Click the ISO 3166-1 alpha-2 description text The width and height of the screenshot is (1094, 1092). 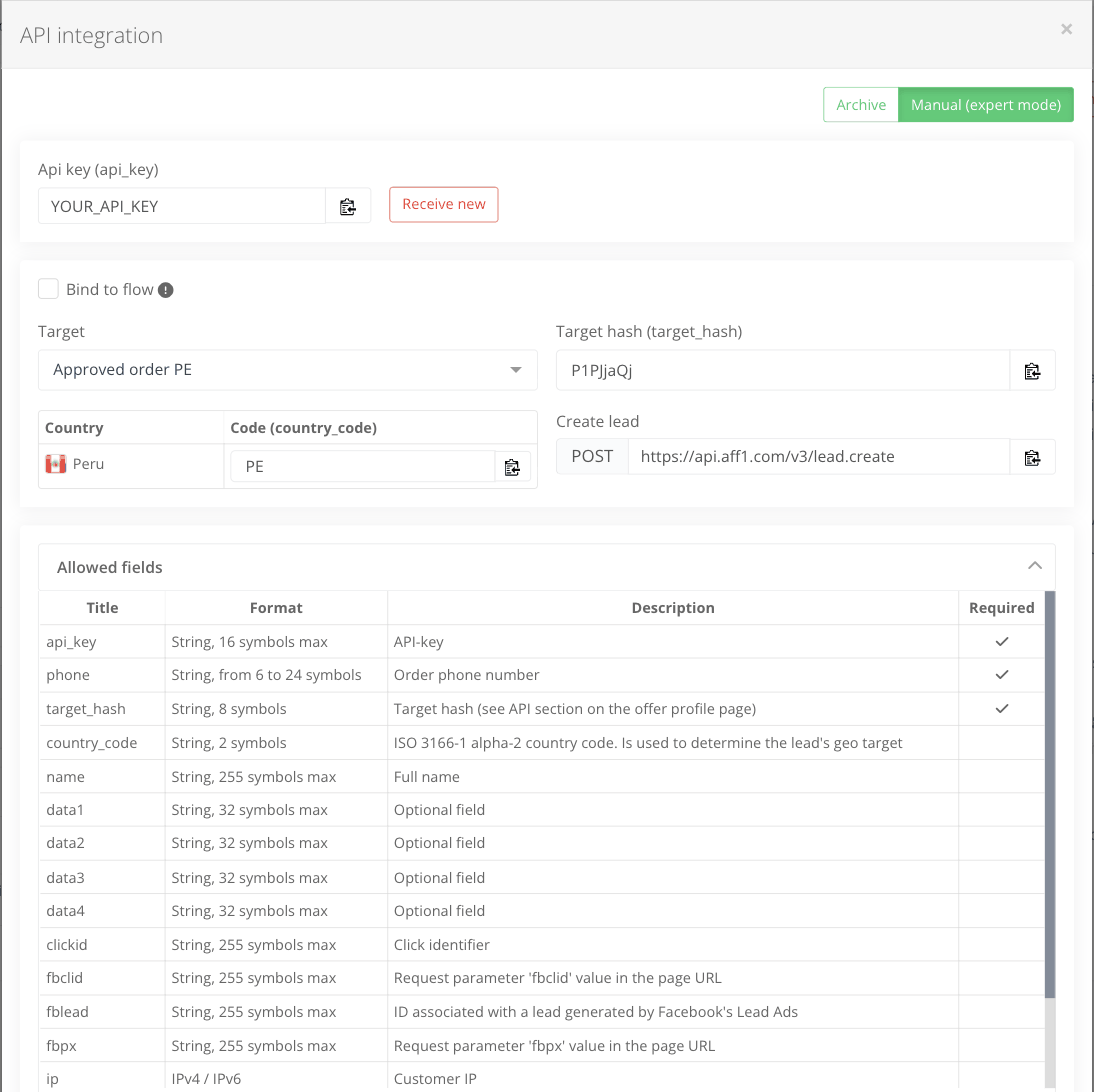(647, 743)
